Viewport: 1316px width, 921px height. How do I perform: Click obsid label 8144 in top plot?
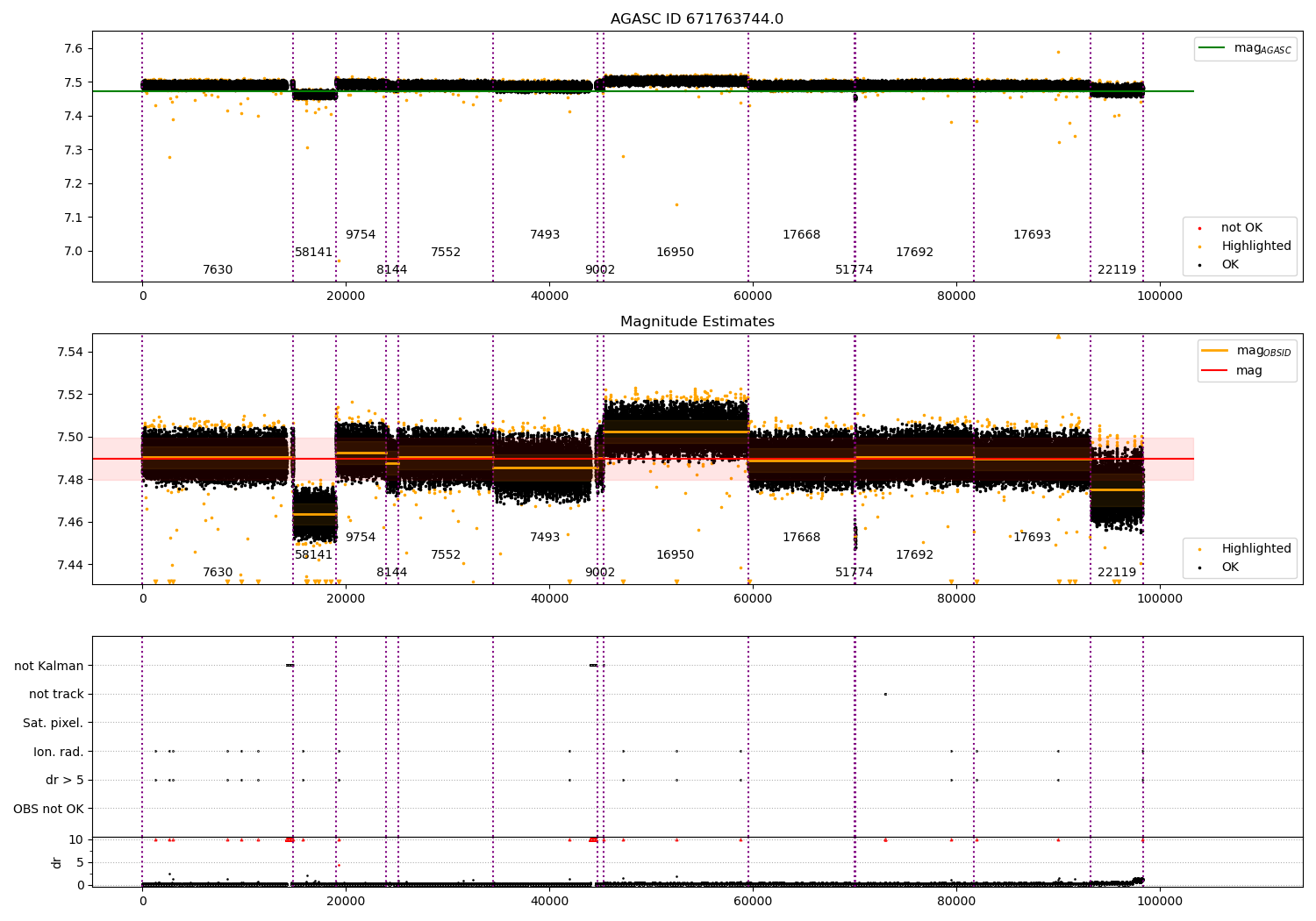pos(392,270)
